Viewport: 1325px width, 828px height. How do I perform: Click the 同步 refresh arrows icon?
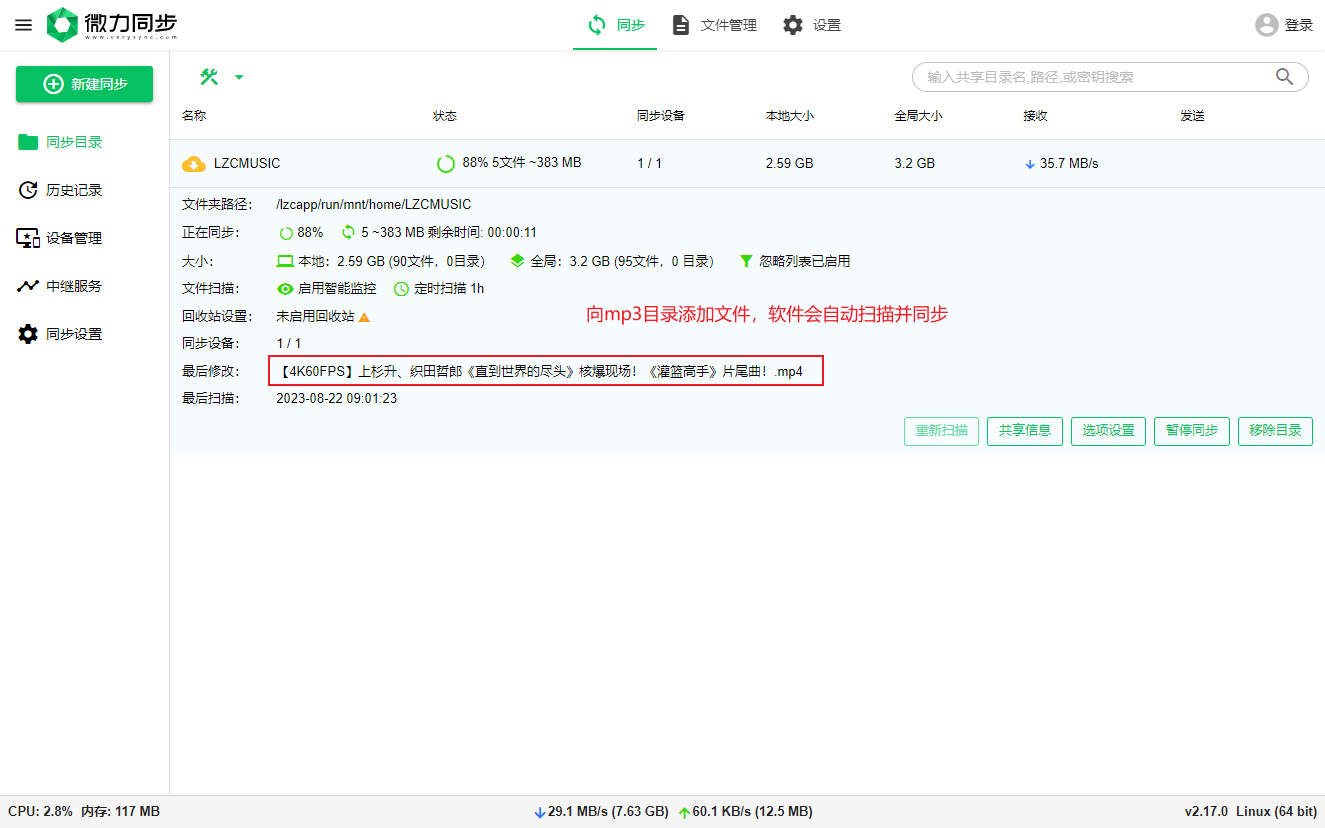[x=597, y=25]
